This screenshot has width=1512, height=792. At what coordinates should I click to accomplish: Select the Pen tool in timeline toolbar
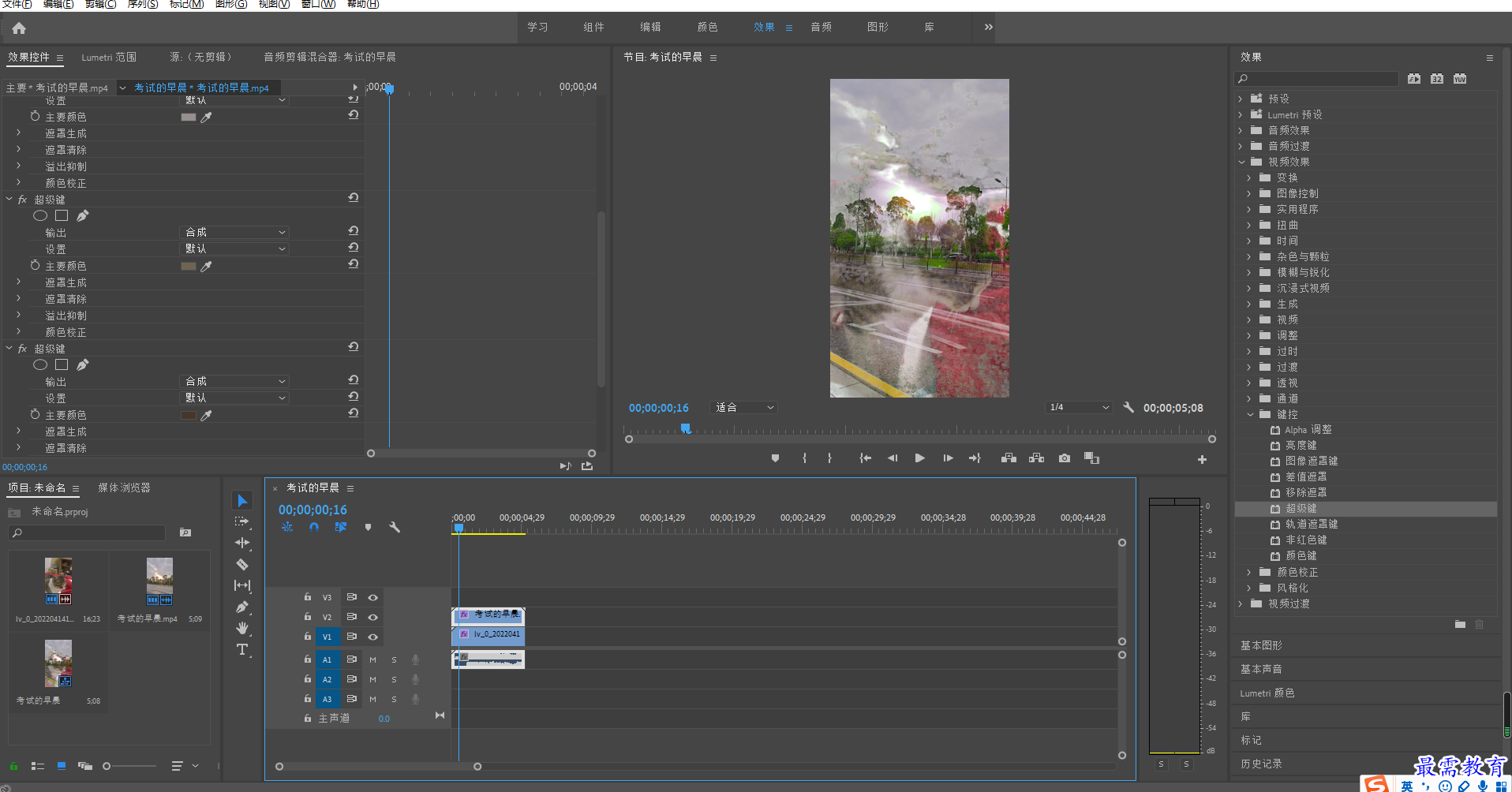click(x=242, y=607)
